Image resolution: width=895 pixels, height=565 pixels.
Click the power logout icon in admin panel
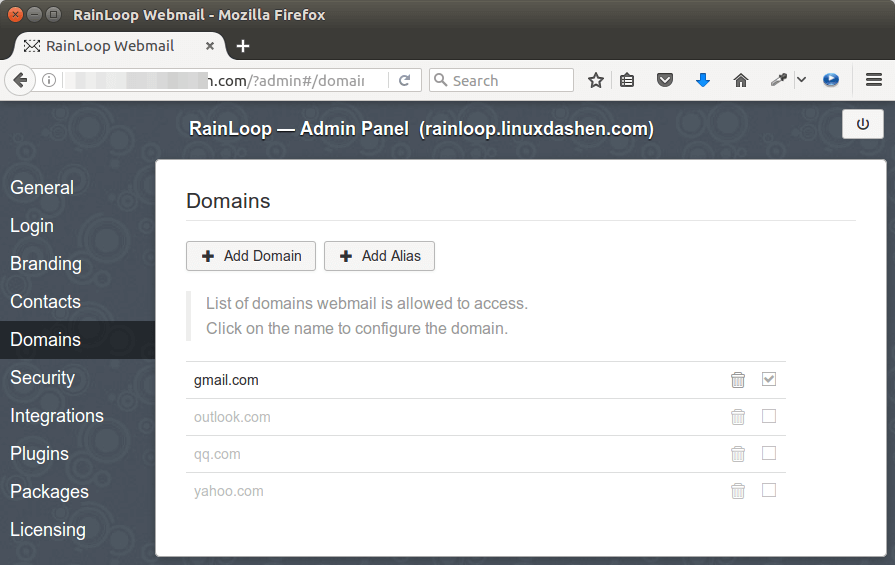click(x=862, y=125)
